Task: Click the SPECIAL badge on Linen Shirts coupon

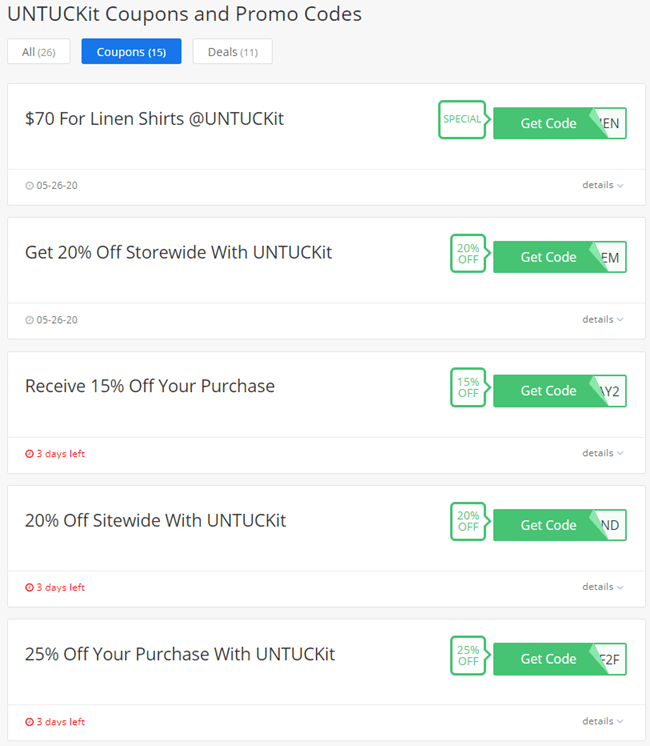Action: 464,119
